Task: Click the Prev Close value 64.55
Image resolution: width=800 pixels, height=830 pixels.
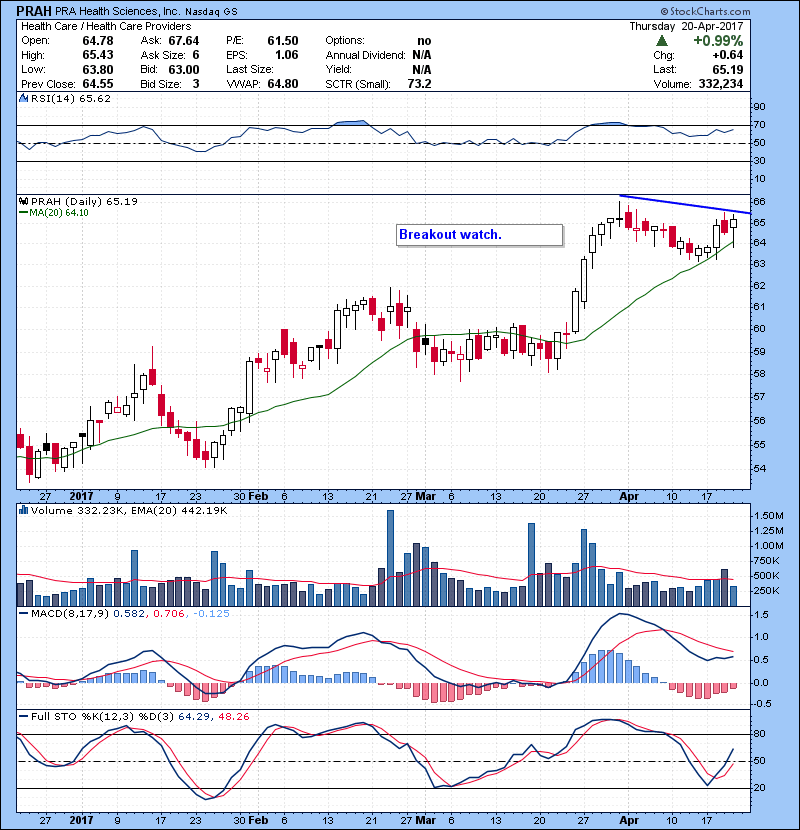Action: click(98, 84)
